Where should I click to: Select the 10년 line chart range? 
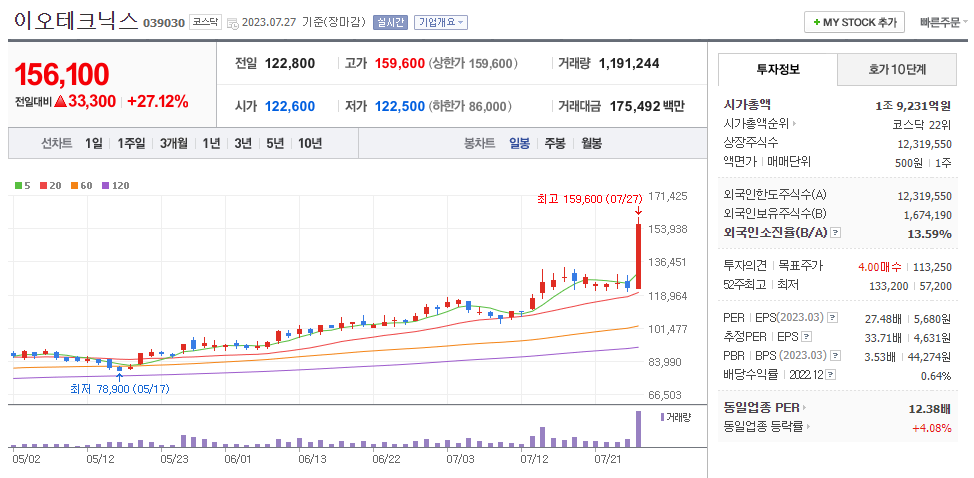pyautogui.click(x=310, y=143)
